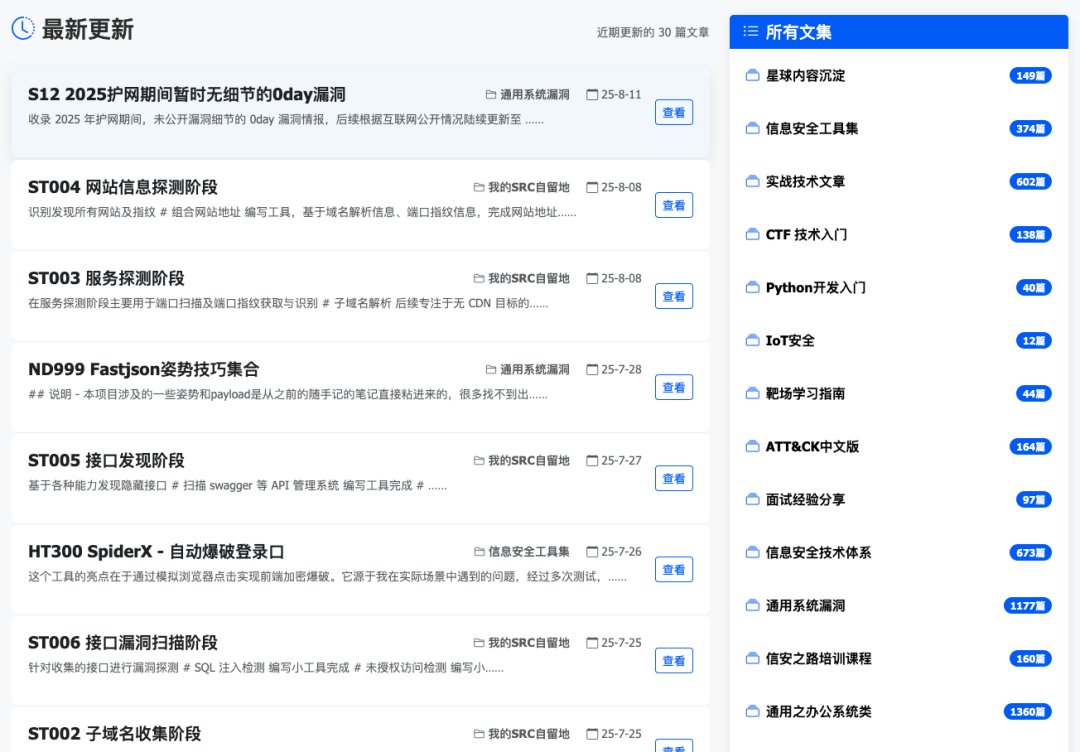
Task: Click the folder icon for ATT&CK中文版
Action: coord(753,446)
